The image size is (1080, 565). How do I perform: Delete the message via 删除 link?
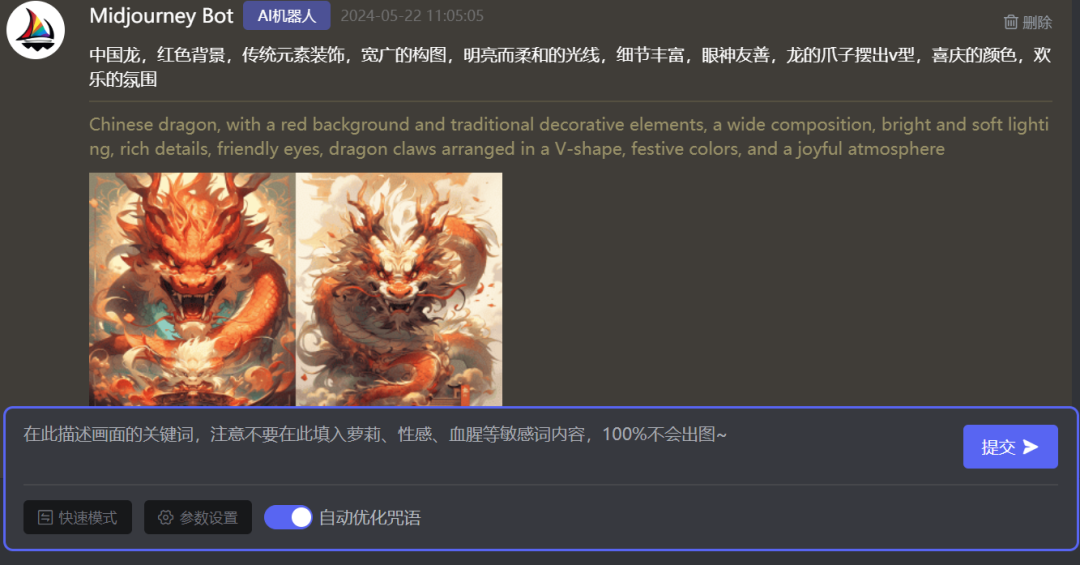[x=1028, y=22]
